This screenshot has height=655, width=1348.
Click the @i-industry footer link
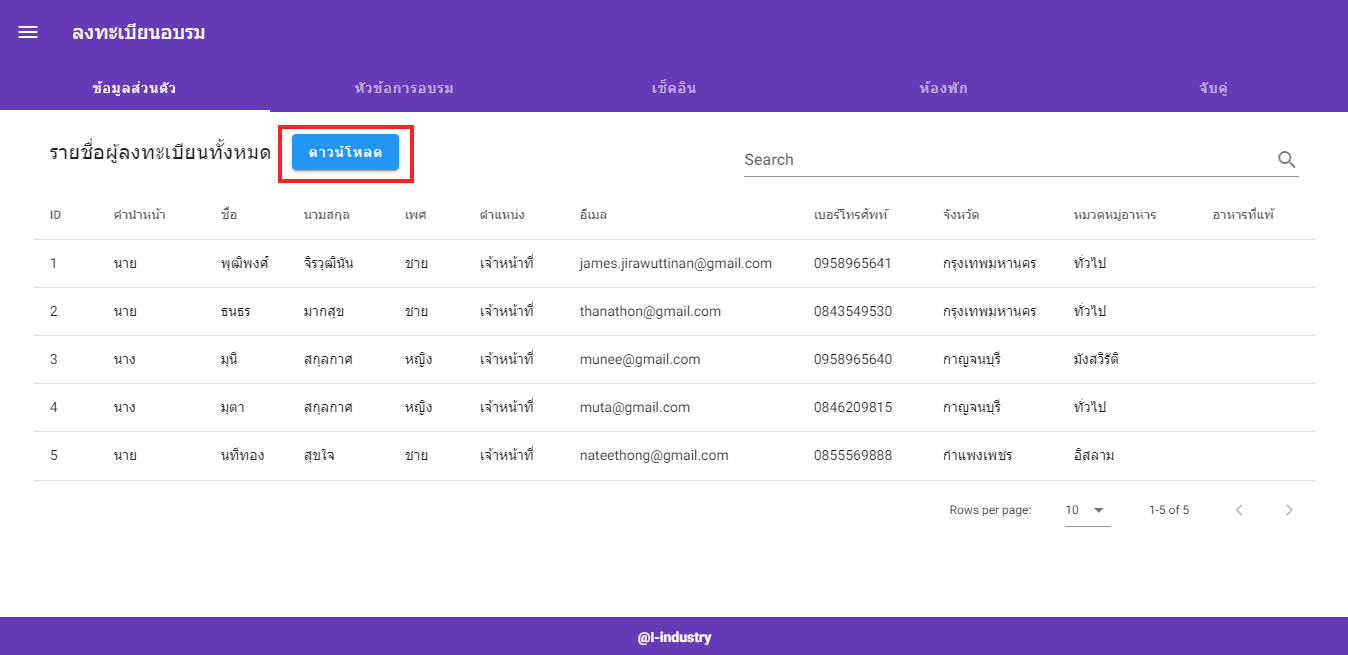pyautogui.click(x=674, y=636)
